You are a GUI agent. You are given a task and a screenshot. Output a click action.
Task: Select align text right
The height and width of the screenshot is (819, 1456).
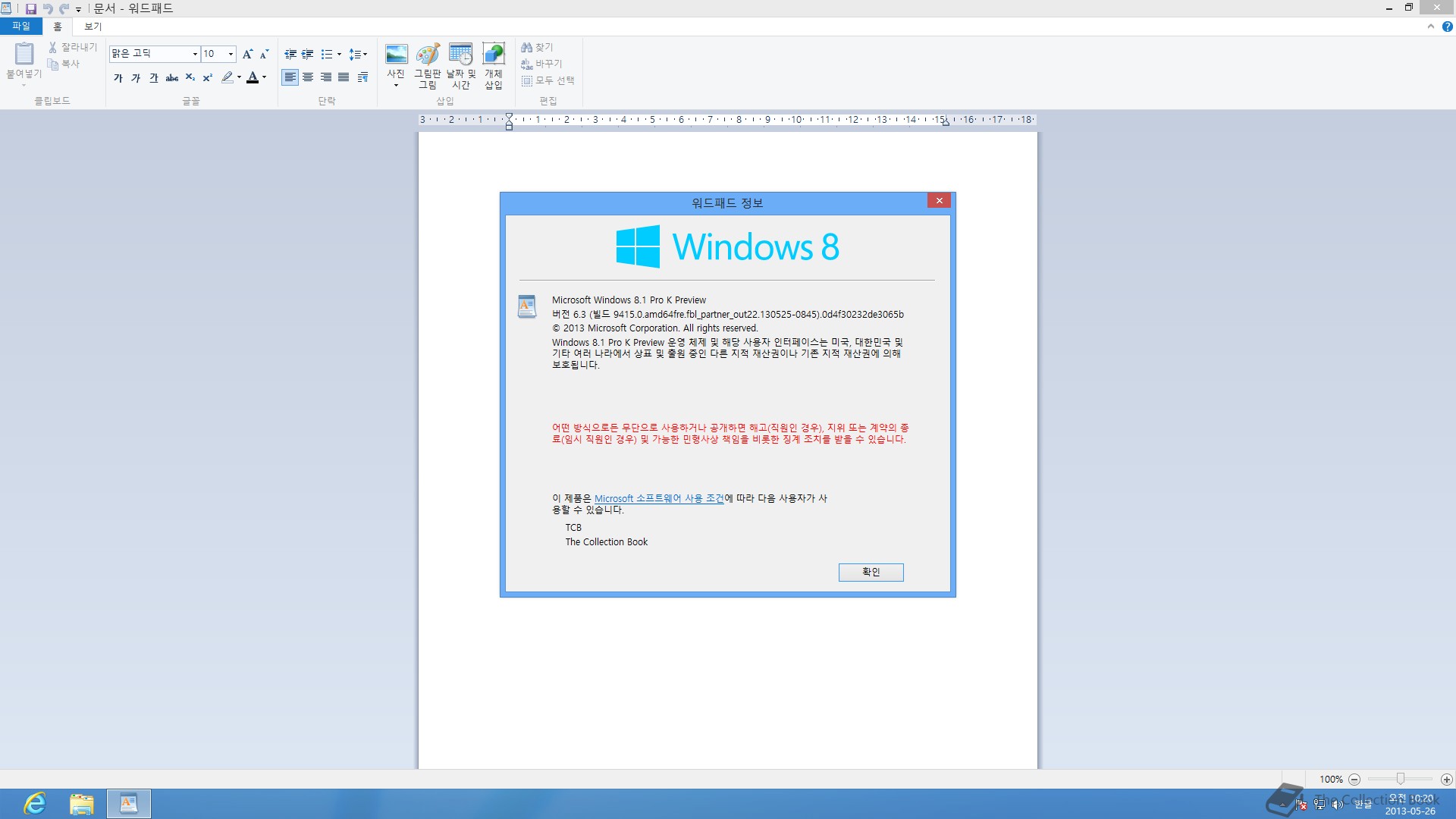click(326, 77)
